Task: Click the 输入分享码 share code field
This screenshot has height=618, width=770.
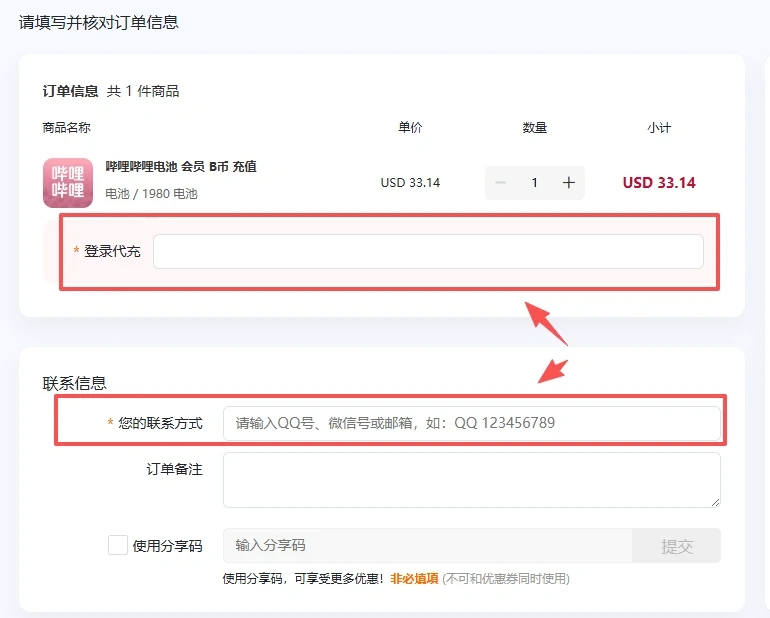Action: point(427,545)
